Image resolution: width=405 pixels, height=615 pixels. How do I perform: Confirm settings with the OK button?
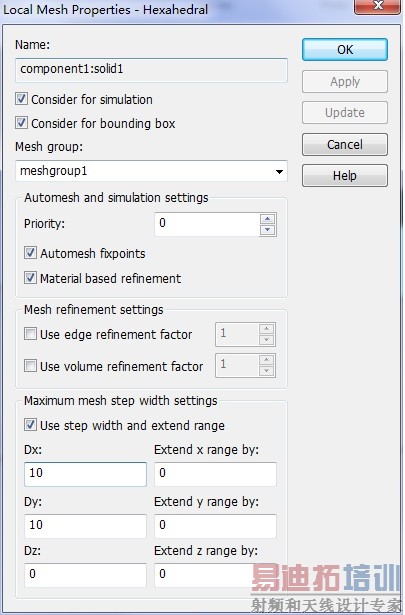[345, 50]
